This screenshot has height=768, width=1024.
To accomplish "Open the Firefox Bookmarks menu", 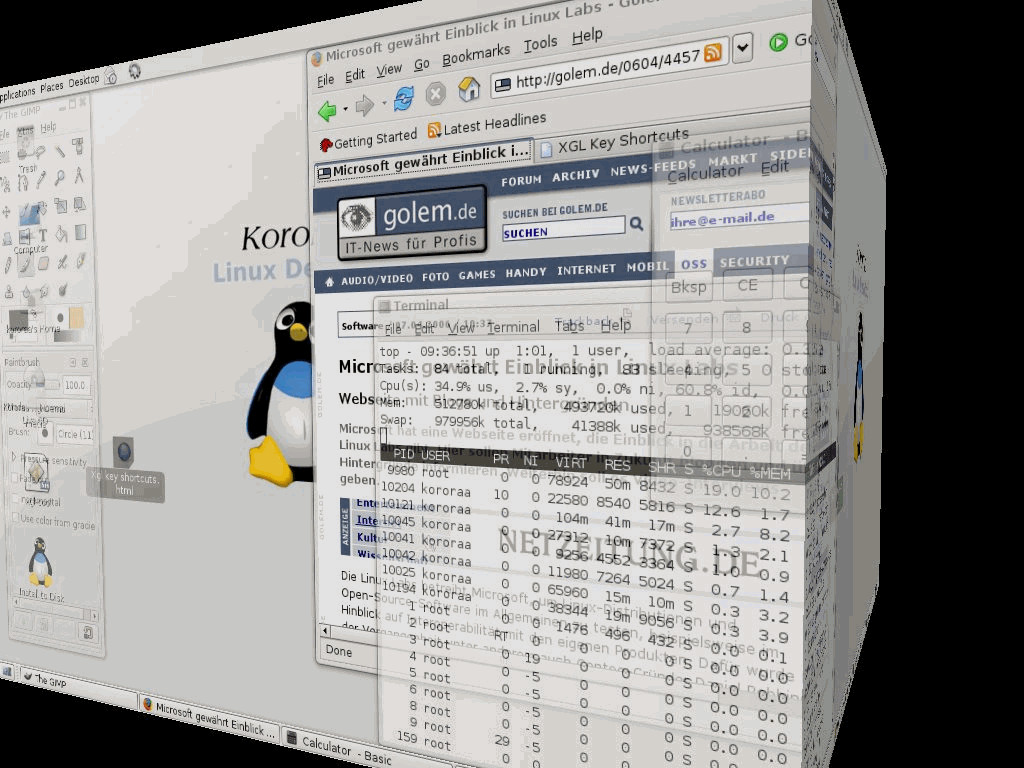I will 475,57.
